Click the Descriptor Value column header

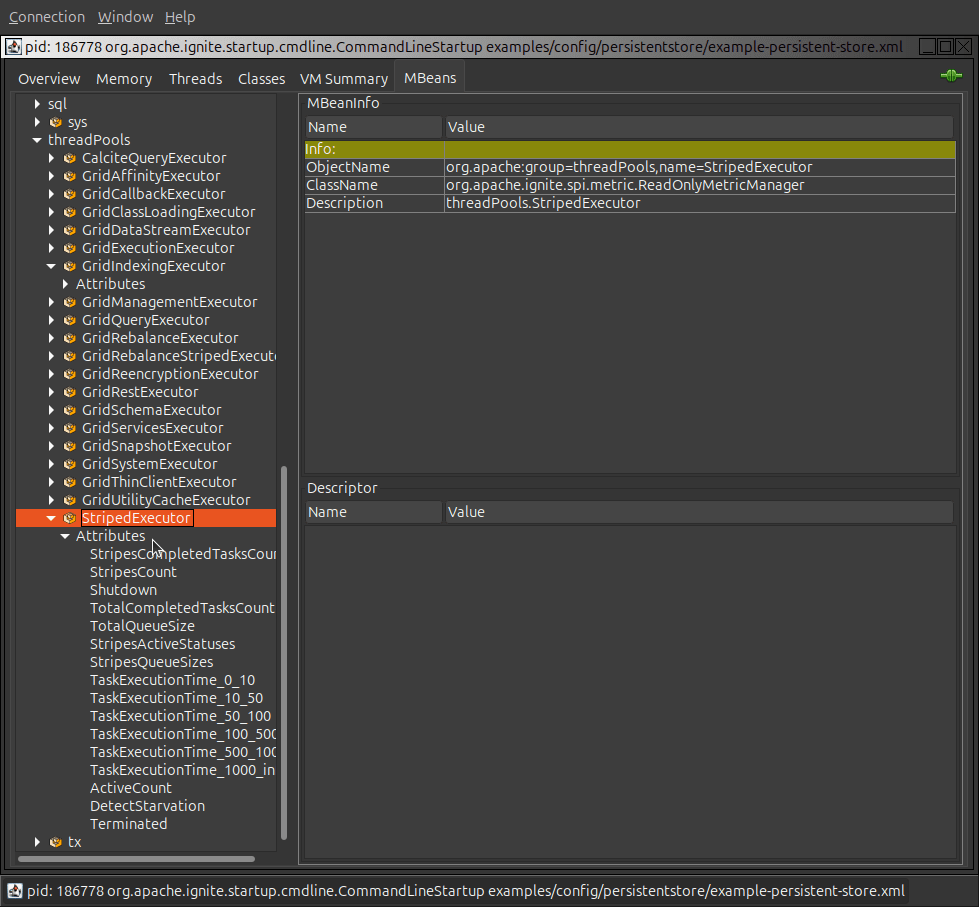click(699, 512)
